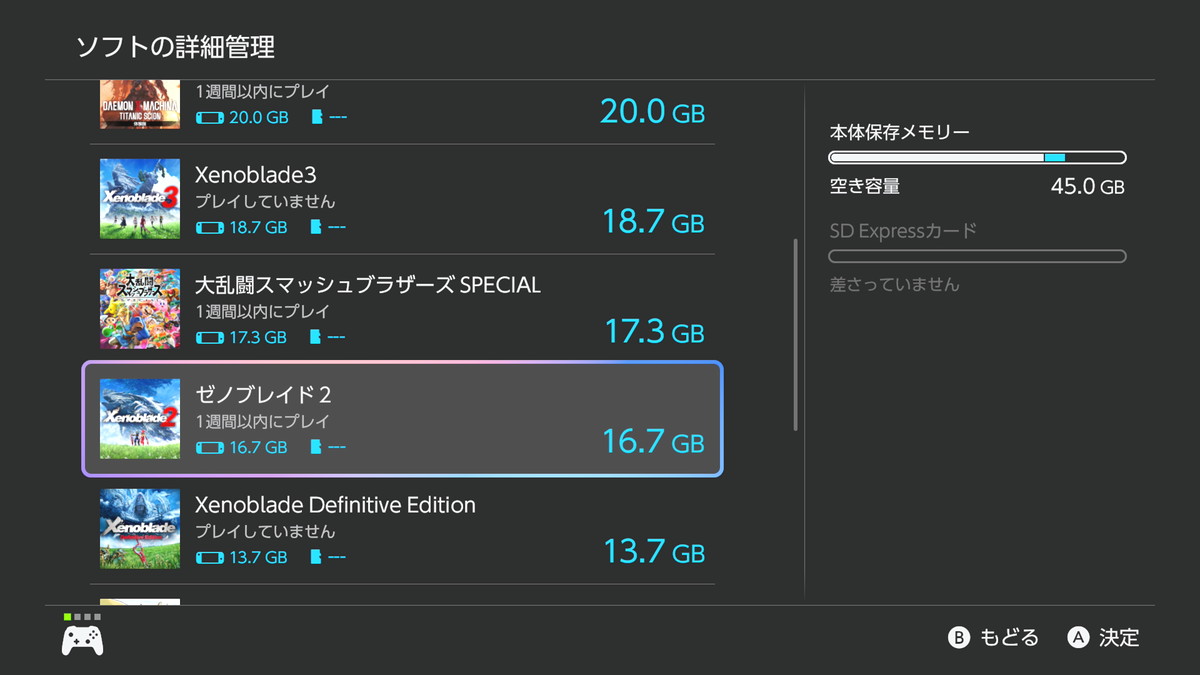Click the controller icon in bottom-left corner

point(82,639)
